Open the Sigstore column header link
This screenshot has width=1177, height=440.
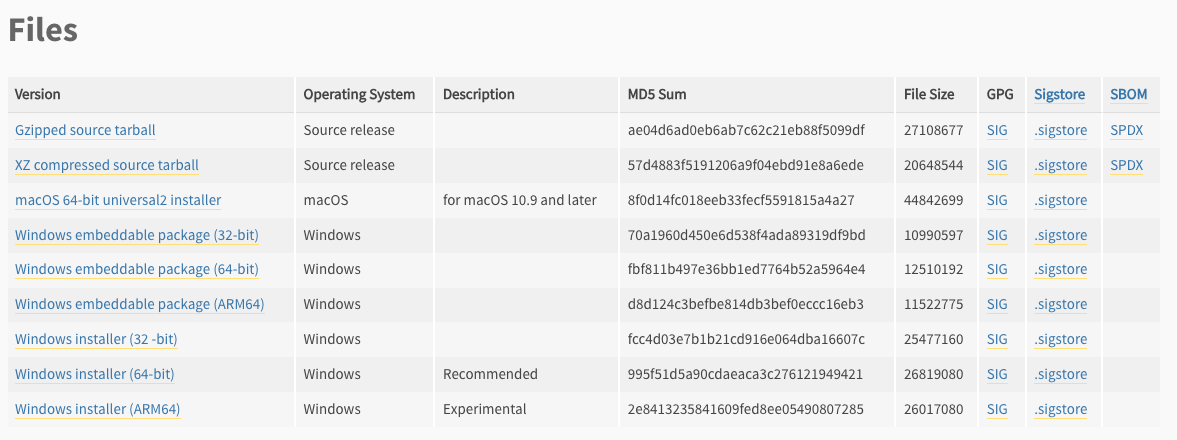[x=1059, y=94]
